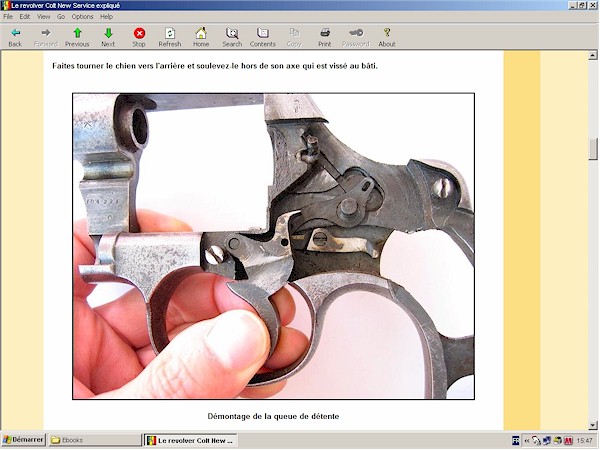Image resolution: width=600 pixels, height=450 pixels.
Task: Open the Help menu
Action: coord(106,17)
